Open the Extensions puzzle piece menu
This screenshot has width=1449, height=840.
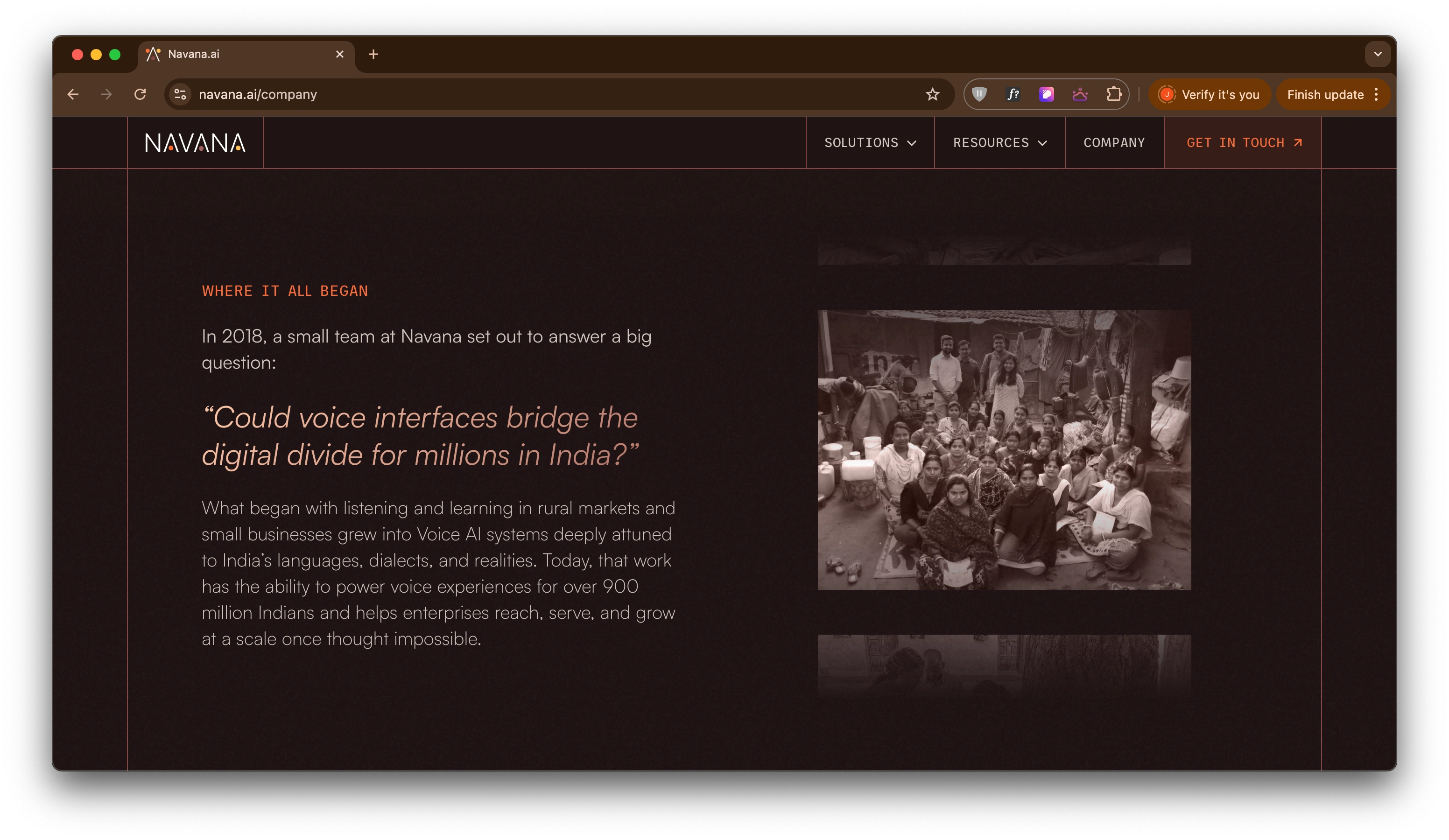coord(1114,94)
